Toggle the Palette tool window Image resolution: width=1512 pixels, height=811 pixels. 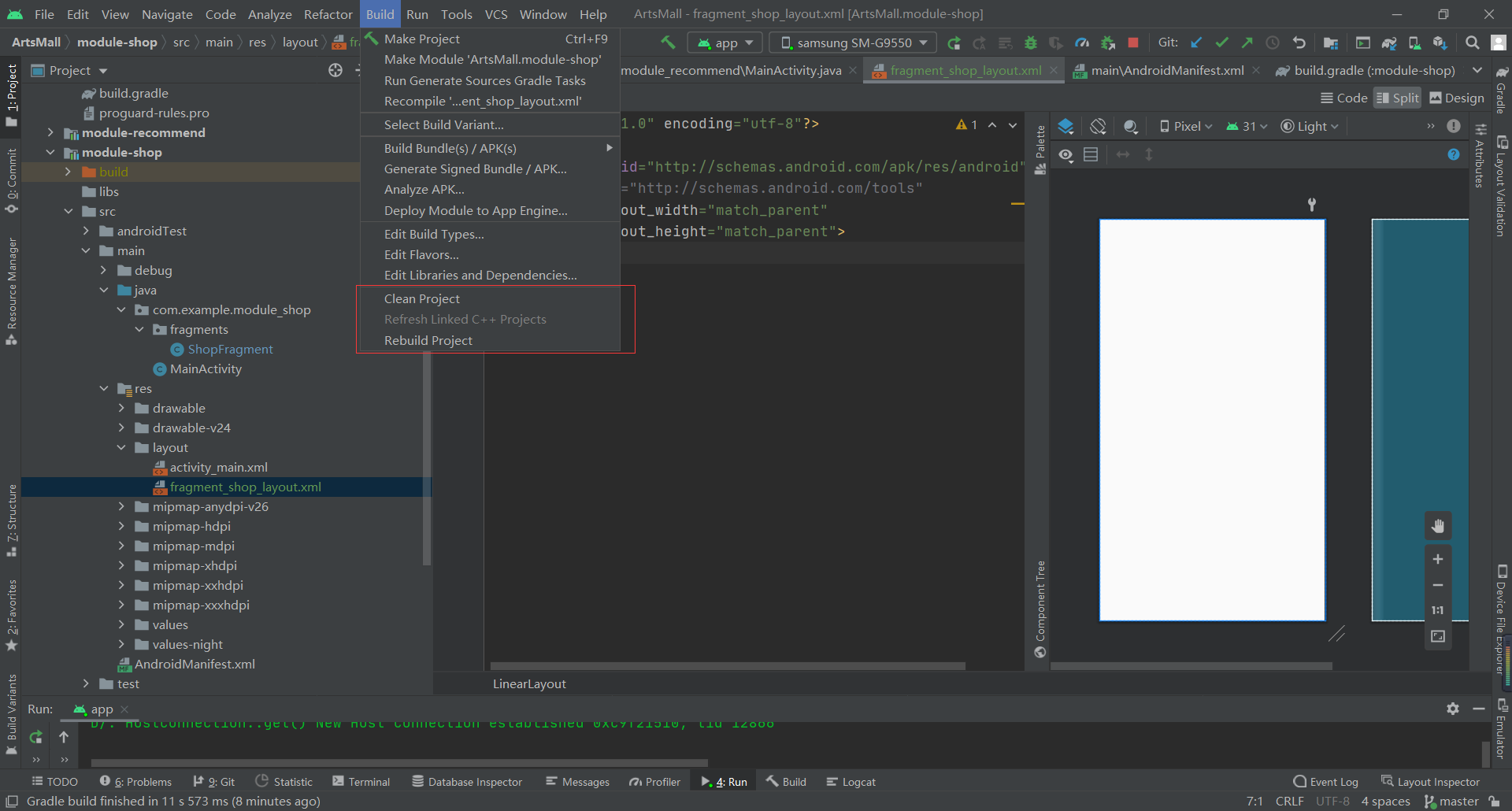pos(1040,150)
